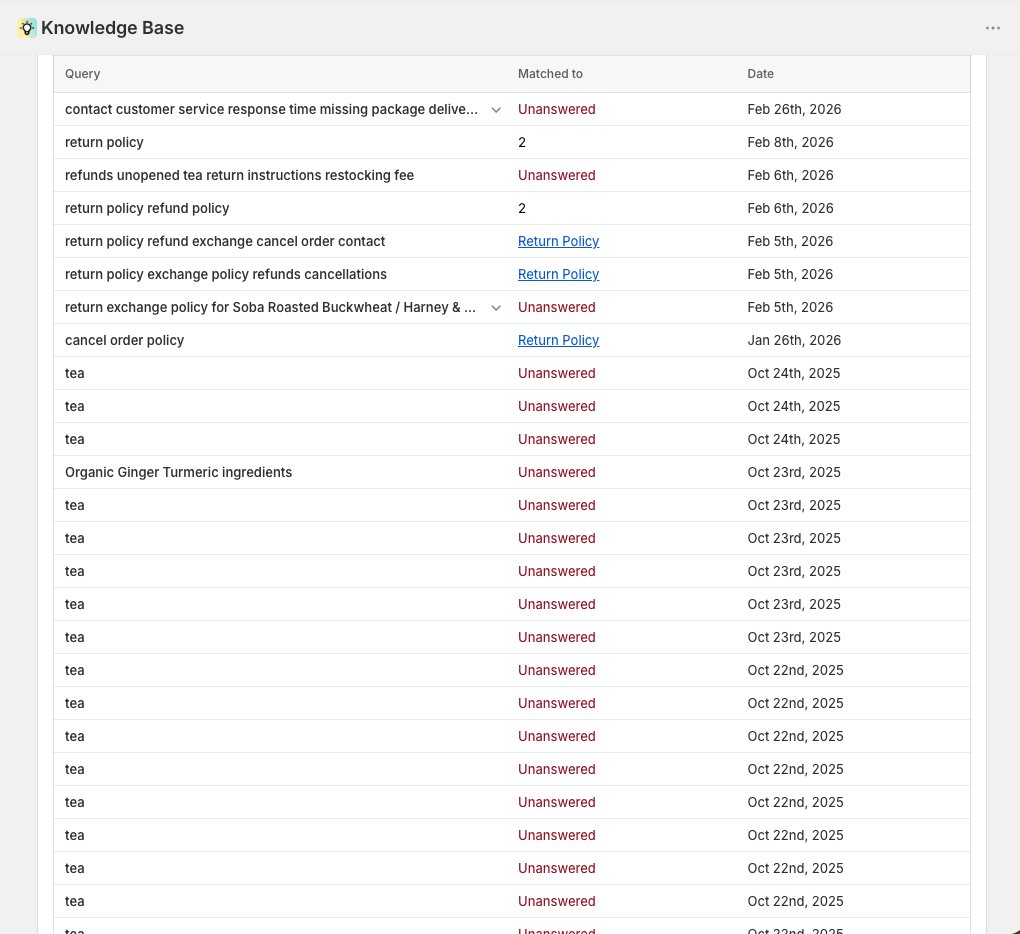Click the Feb 8th, 2026 date cell
The width and height of the screenshot is (1020, 934).
[x=790, y=142]
